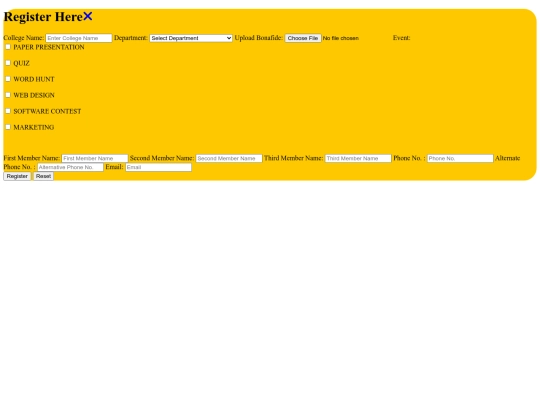The height and width of the screenshot is (405, 540).
Task: Toggle the SOFTWARE CONTEST checkbox
Action: click(8, 111)
